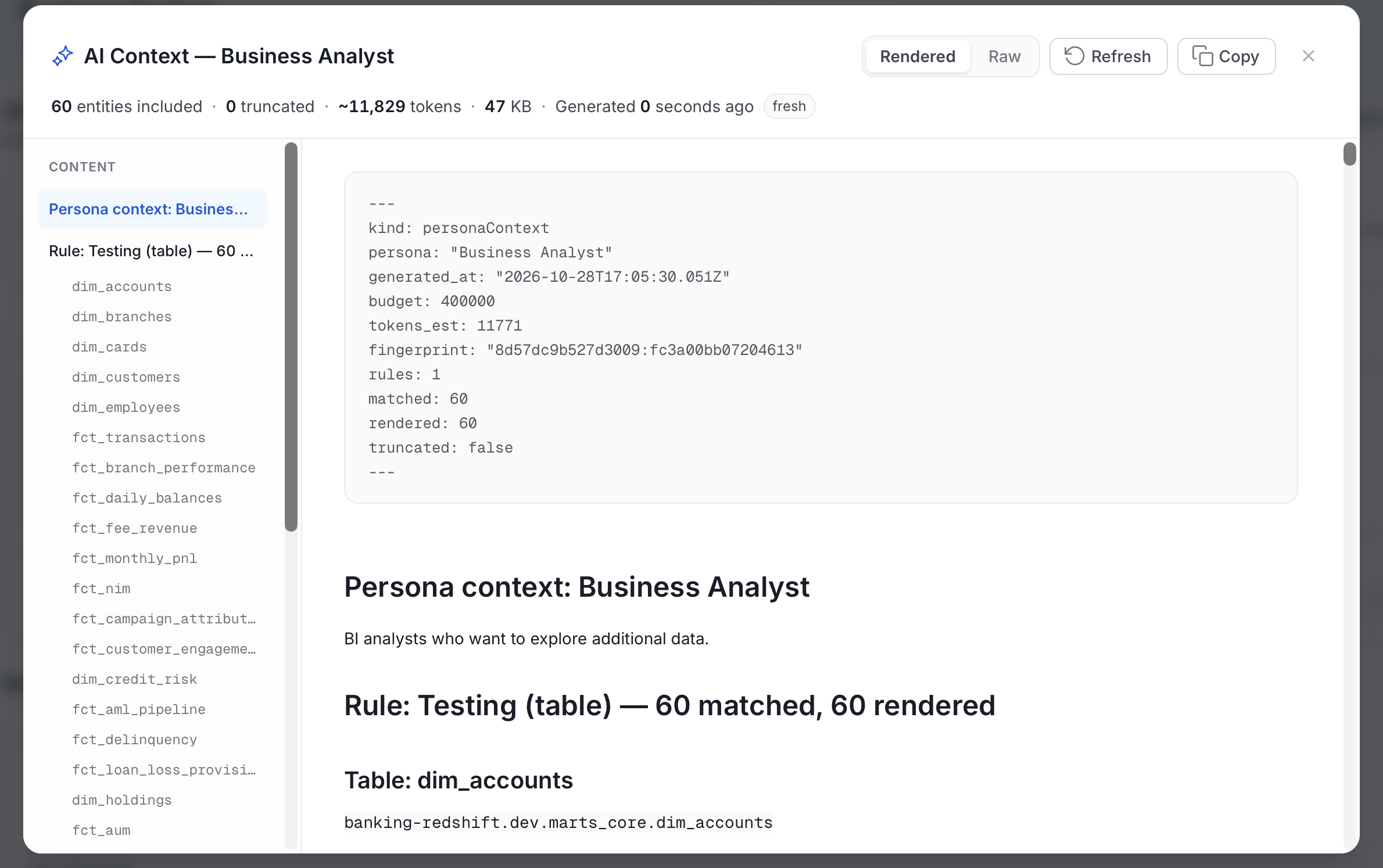Jump to dim_credit_risk in content list

134,679
